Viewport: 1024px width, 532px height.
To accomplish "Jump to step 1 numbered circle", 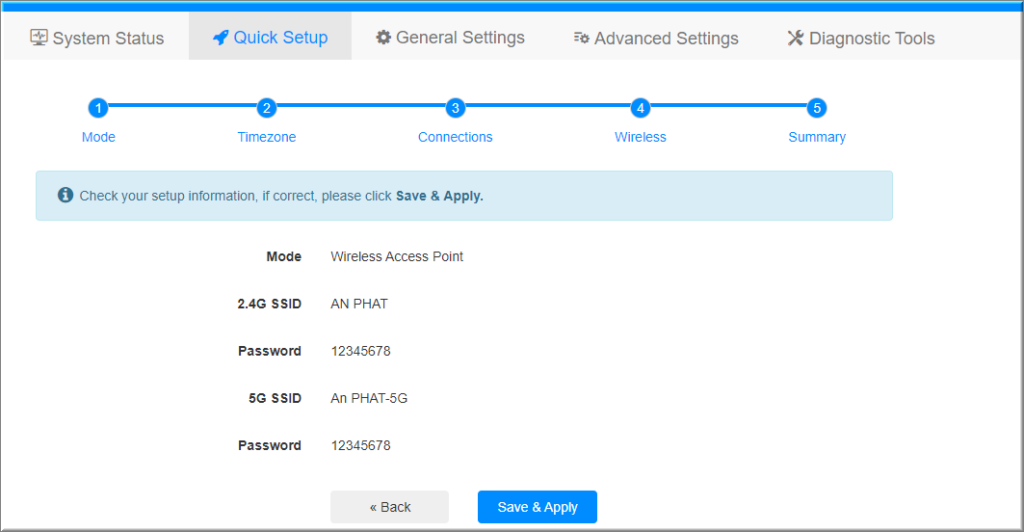I will (x=98, y=108).
